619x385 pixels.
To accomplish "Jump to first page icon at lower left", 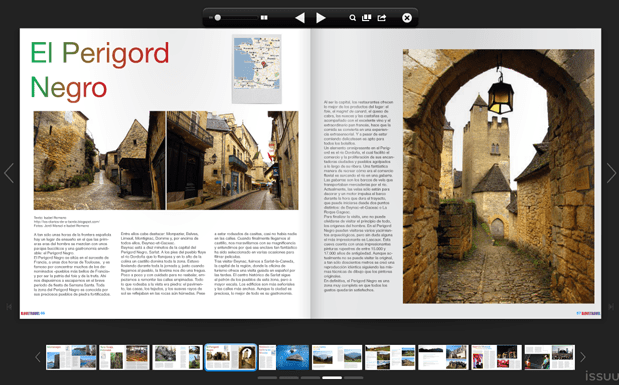I will pyautogui.click(x=9, y=306).
